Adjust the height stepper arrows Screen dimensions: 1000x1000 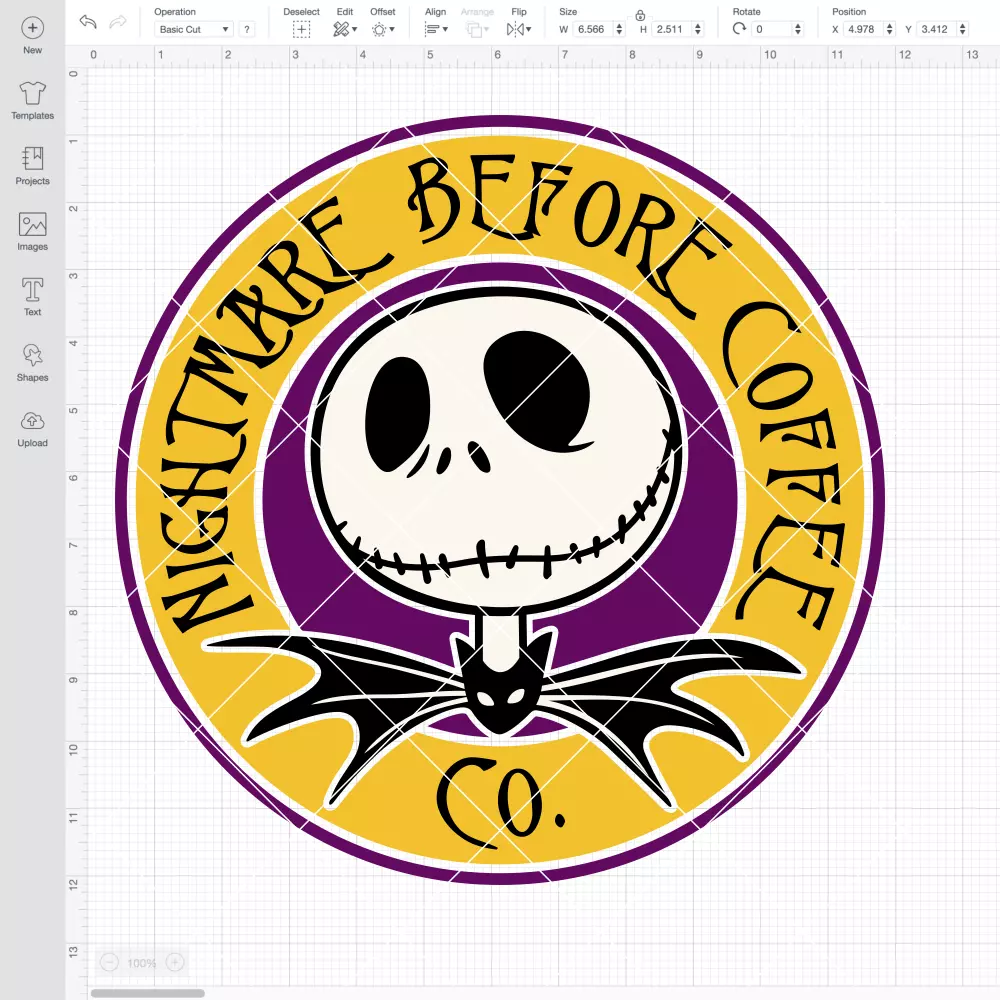(x=698, y=29)
